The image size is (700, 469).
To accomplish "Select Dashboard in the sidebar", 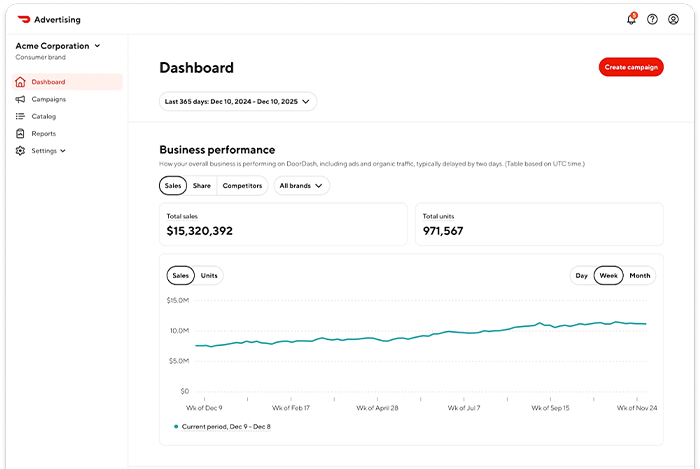I will pos(67,82).
